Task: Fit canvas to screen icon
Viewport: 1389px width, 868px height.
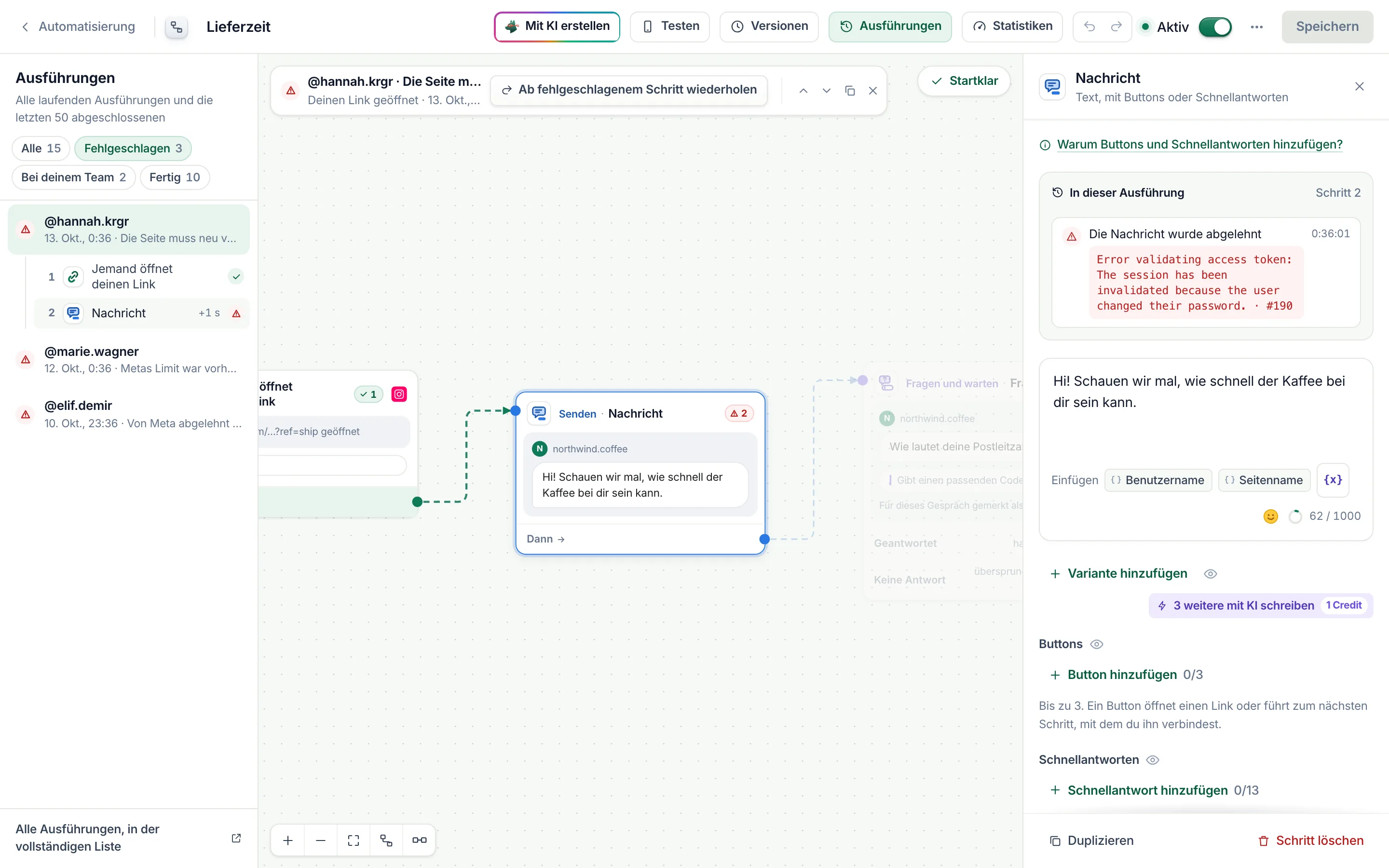Action: click(354, 841)
